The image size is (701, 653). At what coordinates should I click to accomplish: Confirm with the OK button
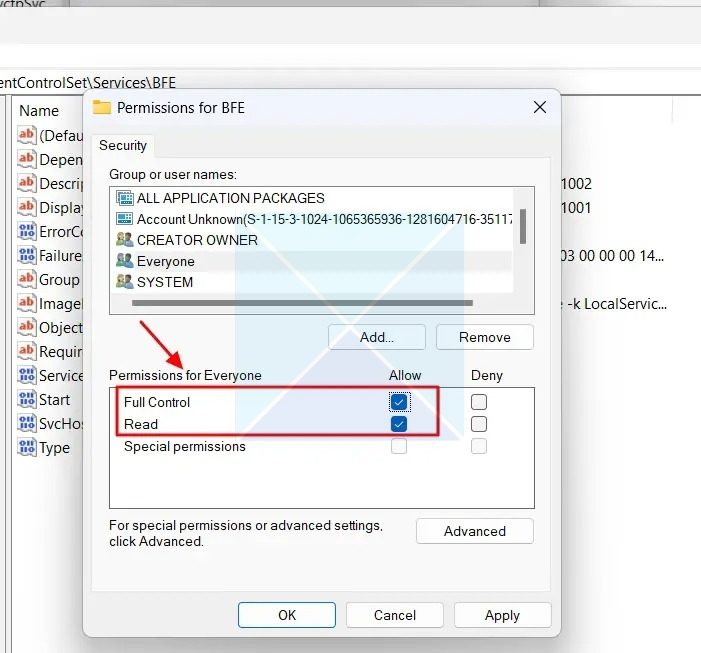(x=287, y=615)
